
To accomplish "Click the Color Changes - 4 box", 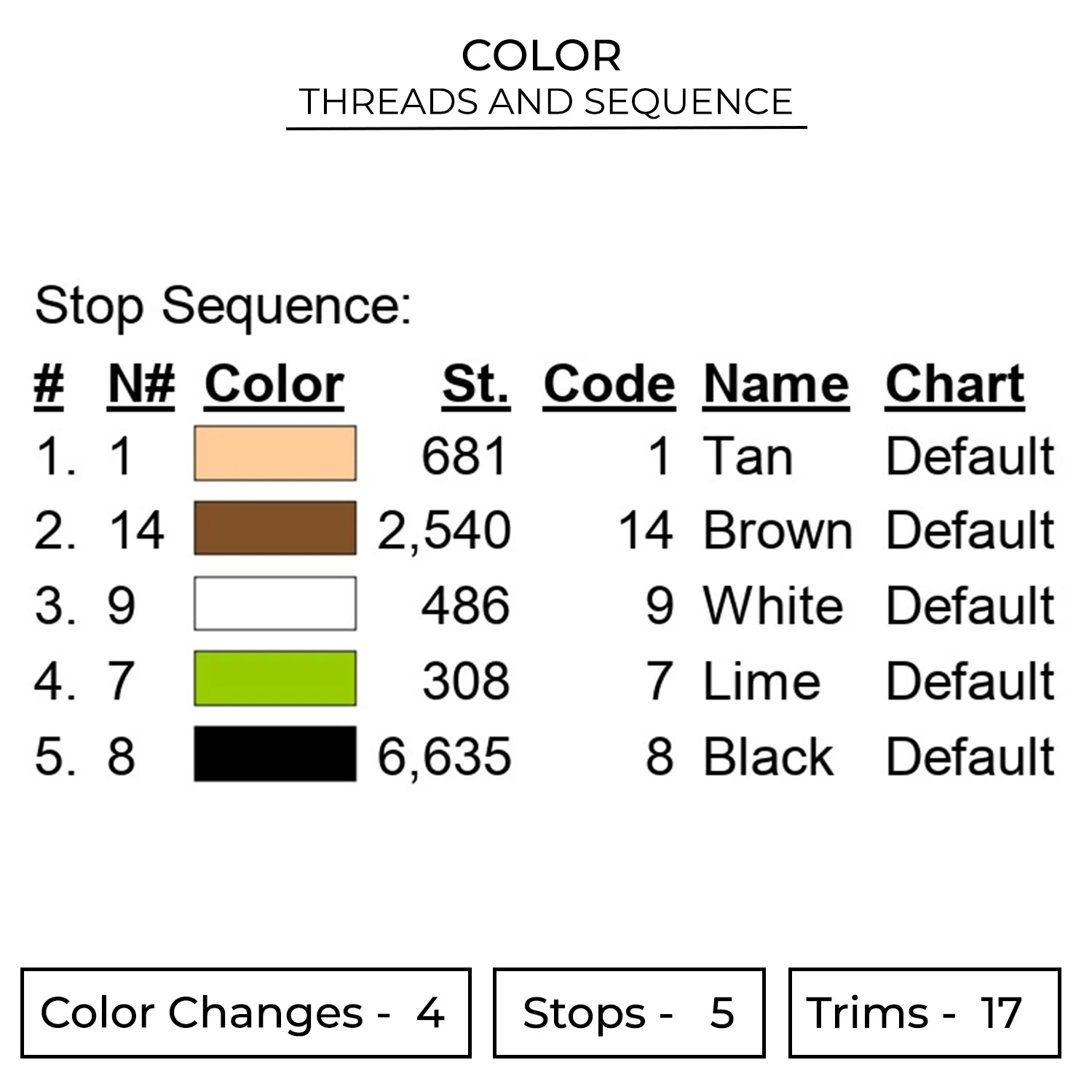I will [245, 1013].
